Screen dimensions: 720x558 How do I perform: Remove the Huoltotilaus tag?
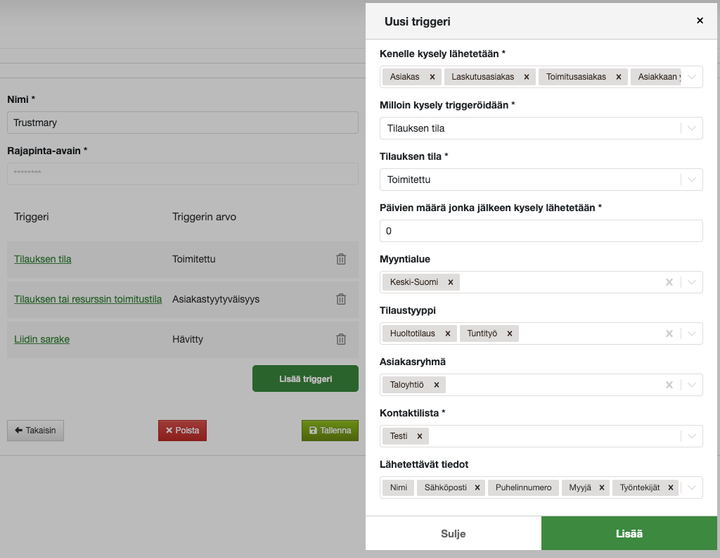click(447, 333)
